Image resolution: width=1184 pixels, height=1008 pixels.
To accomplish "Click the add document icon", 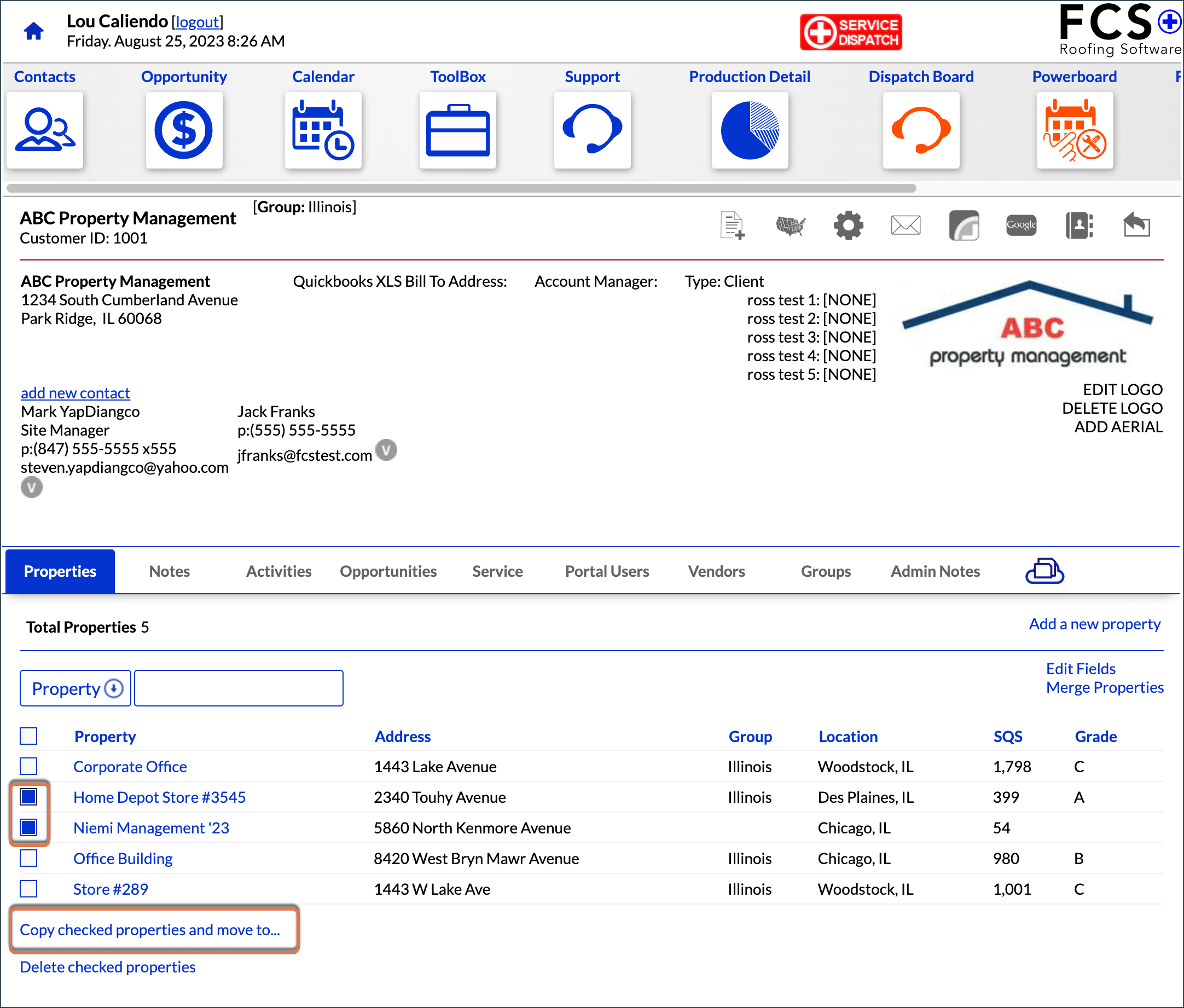I will (x=732, y=225).
